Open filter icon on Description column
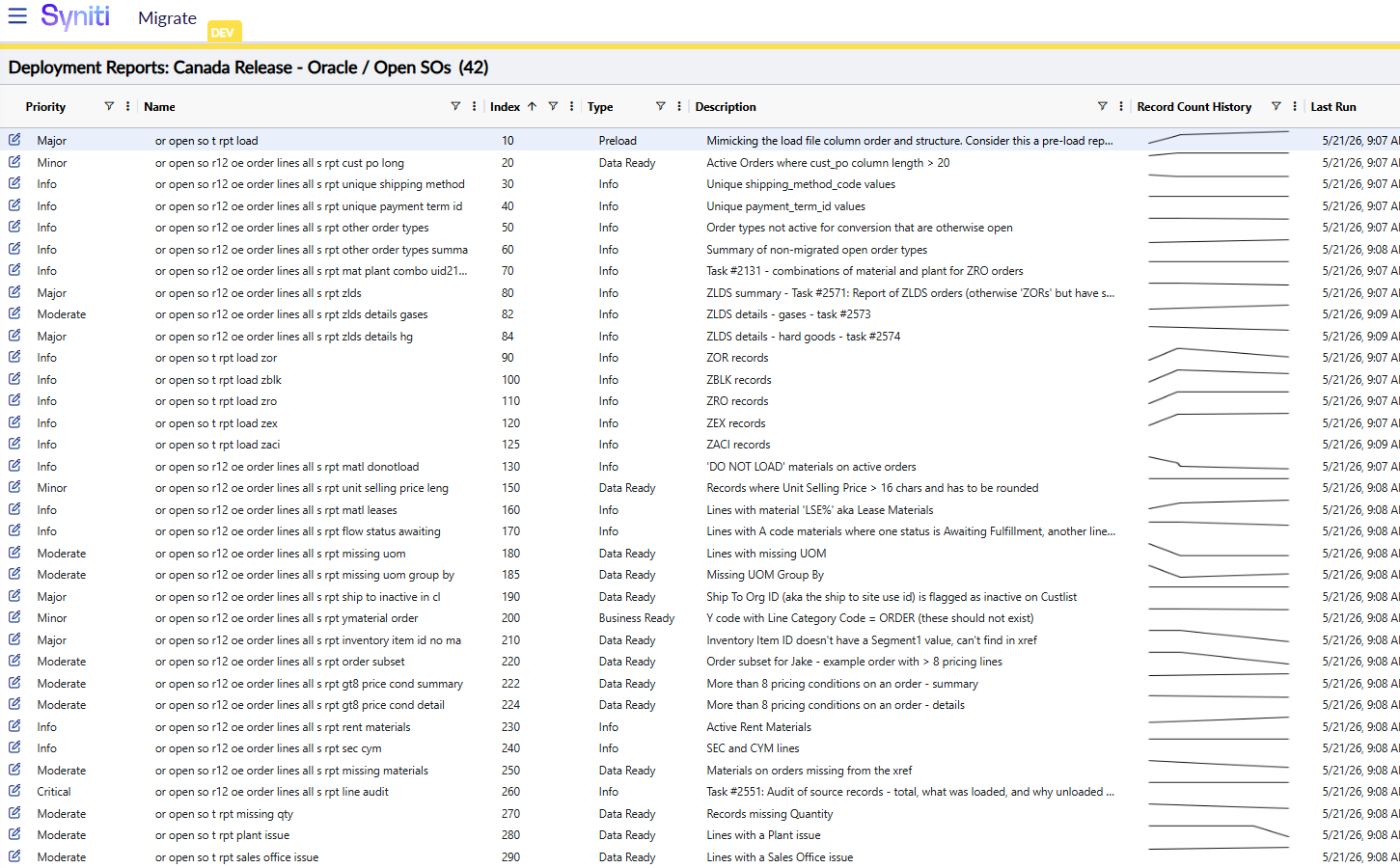Screen dimensions: 1400x868 pyautogui.click(x=1102, y=106)
